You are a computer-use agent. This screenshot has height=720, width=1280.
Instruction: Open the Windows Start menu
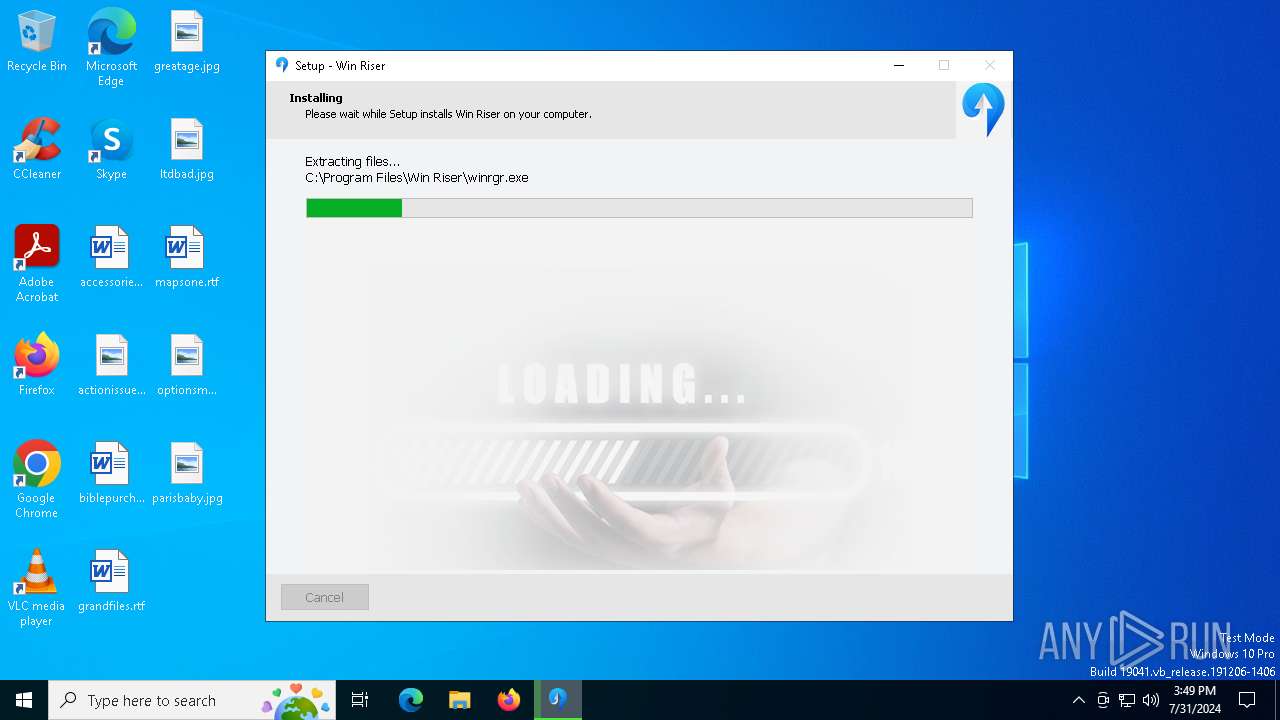pos(24,700)
